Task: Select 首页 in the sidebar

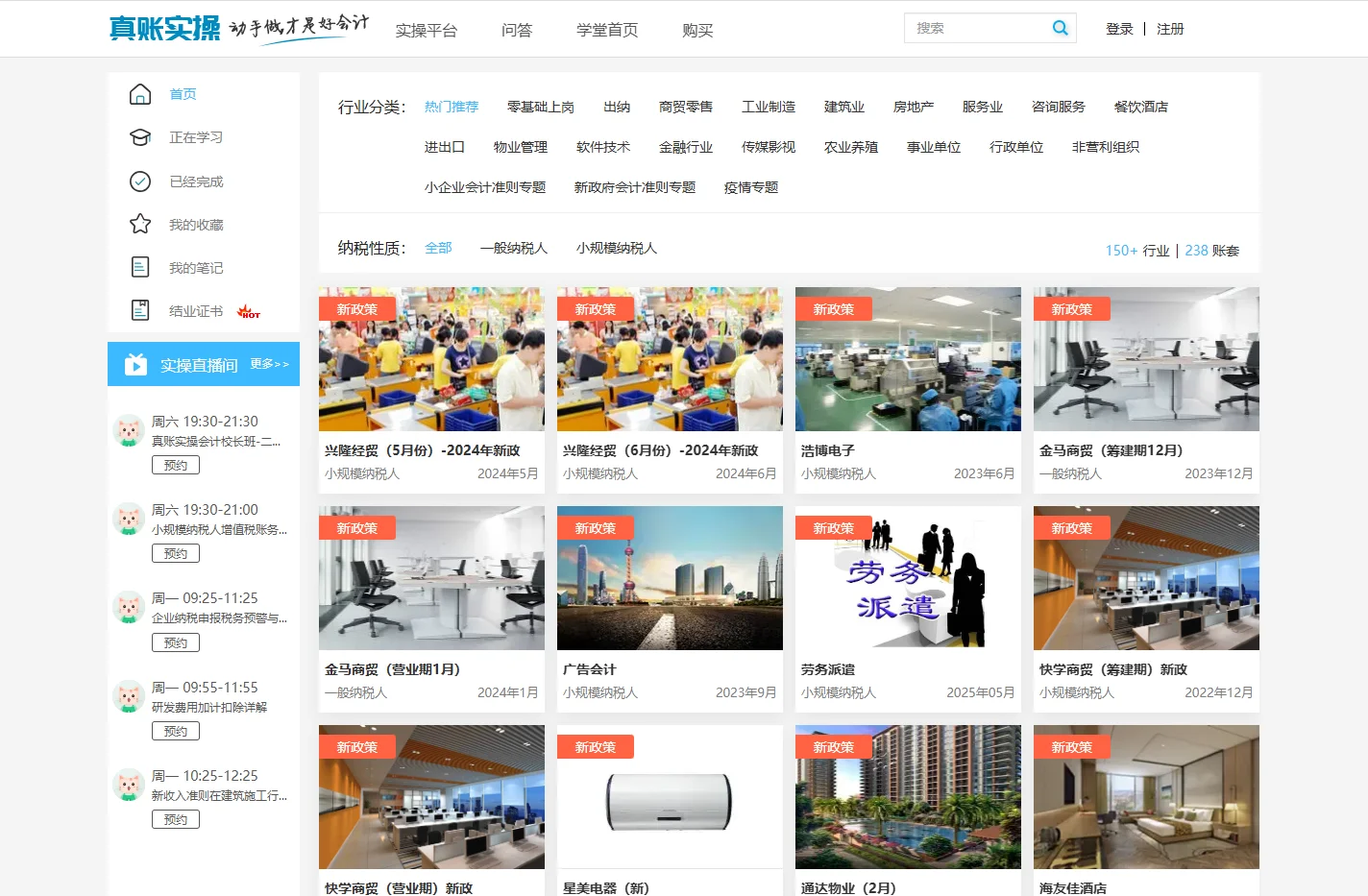Action: click(x=183, y=94)
